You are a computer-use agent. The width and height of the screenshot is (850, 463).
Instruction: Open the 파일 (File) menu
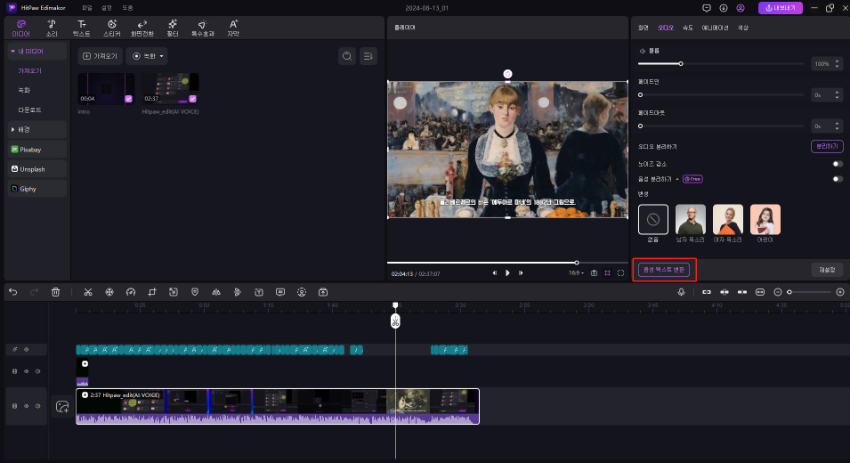coord(87,7)
